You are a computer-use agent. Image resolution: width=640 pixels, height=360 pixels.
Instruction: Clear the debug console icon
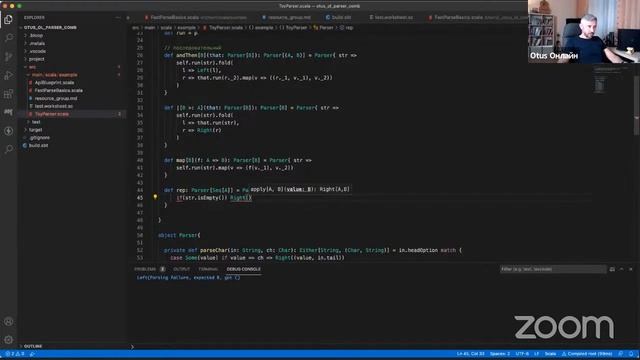coord(612,269)
